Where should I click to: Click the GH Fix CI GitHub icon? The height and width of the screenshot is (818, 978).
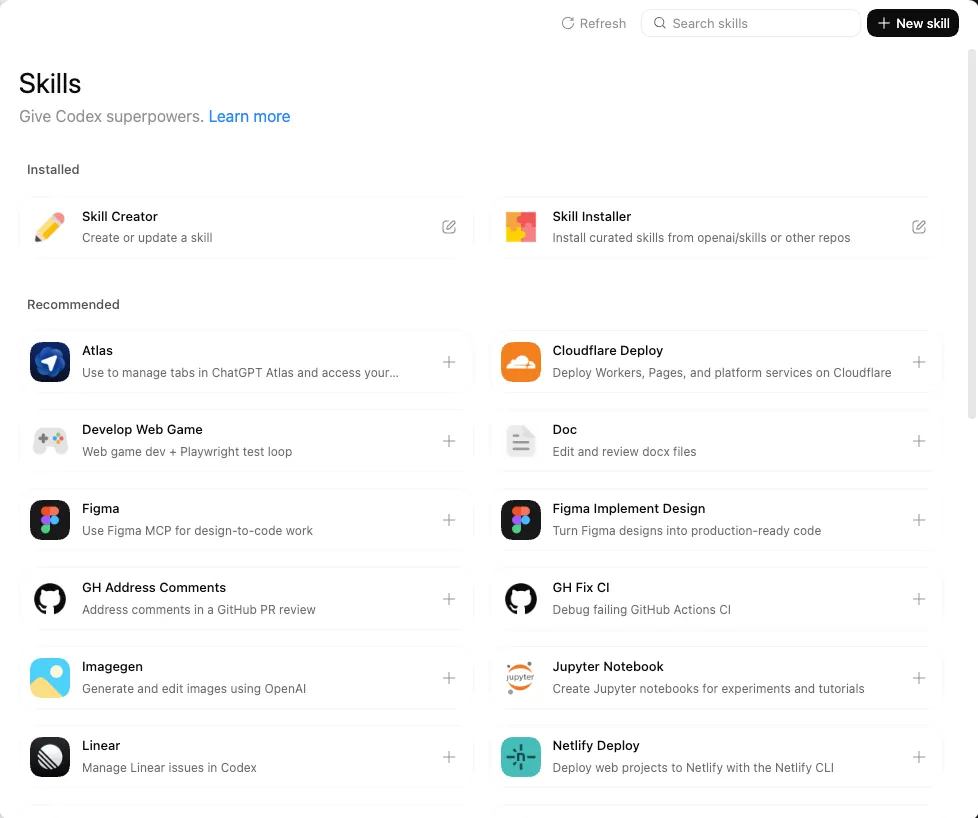pos(520,599)
